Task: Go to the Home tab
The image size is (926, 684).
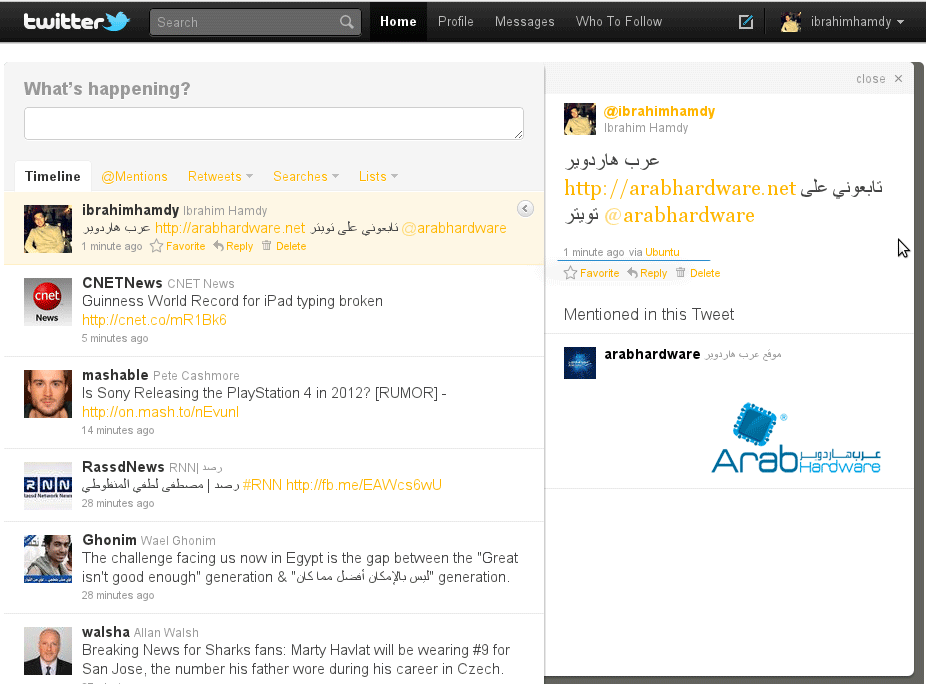Action: (398, 22)
